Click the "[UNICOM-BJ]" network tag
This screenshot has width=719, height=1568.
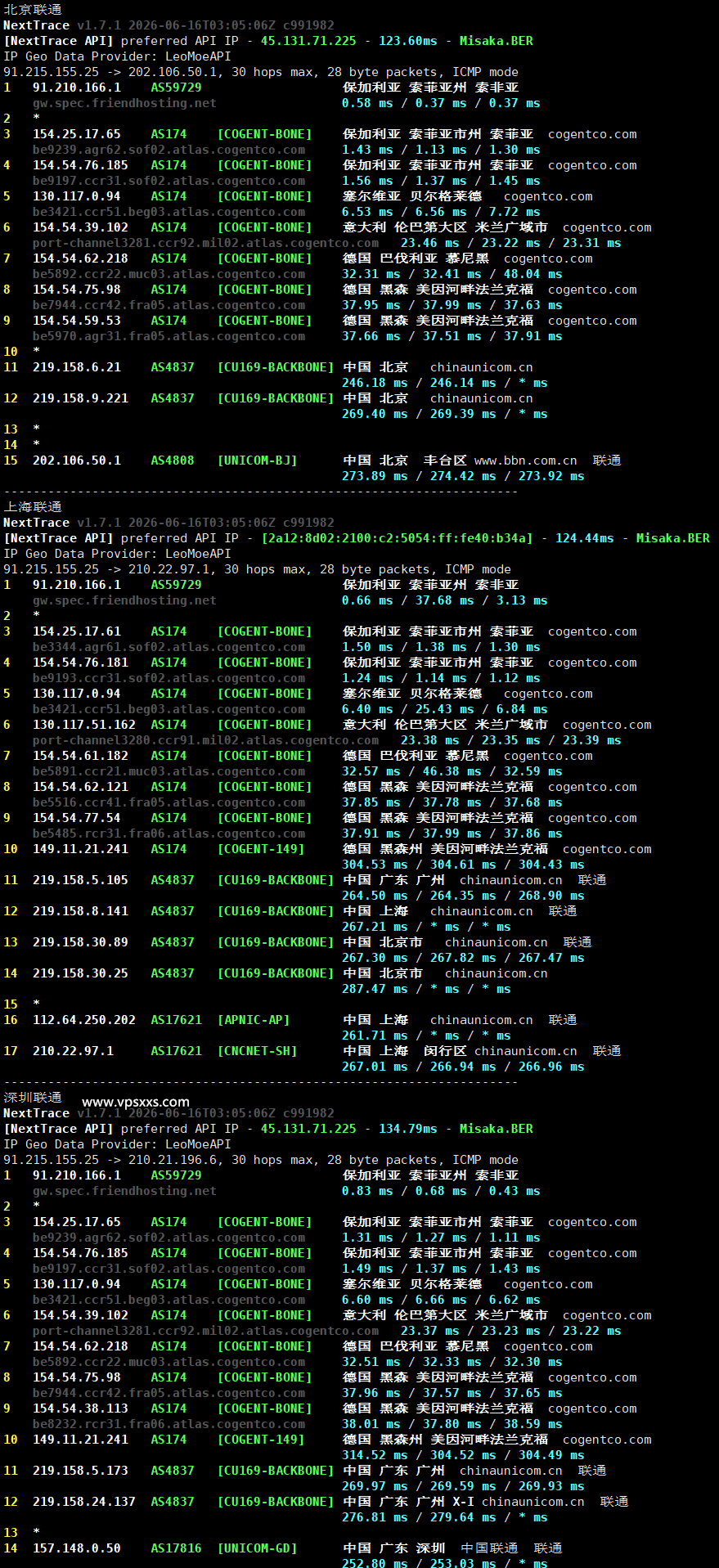point(257,461)
